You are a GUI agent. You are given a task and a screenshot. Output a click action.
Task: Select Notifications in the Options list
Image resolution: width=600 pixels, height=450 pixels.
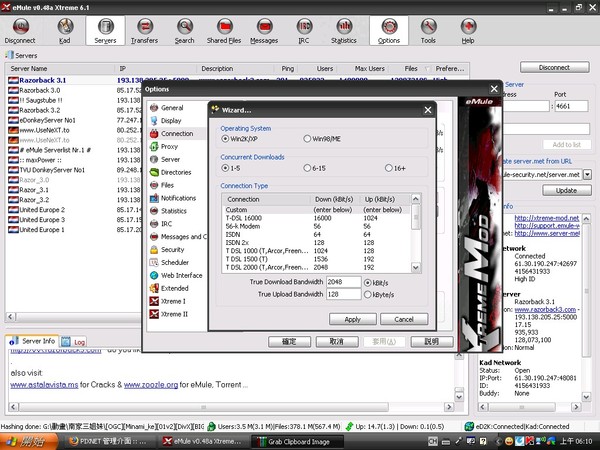178,198
